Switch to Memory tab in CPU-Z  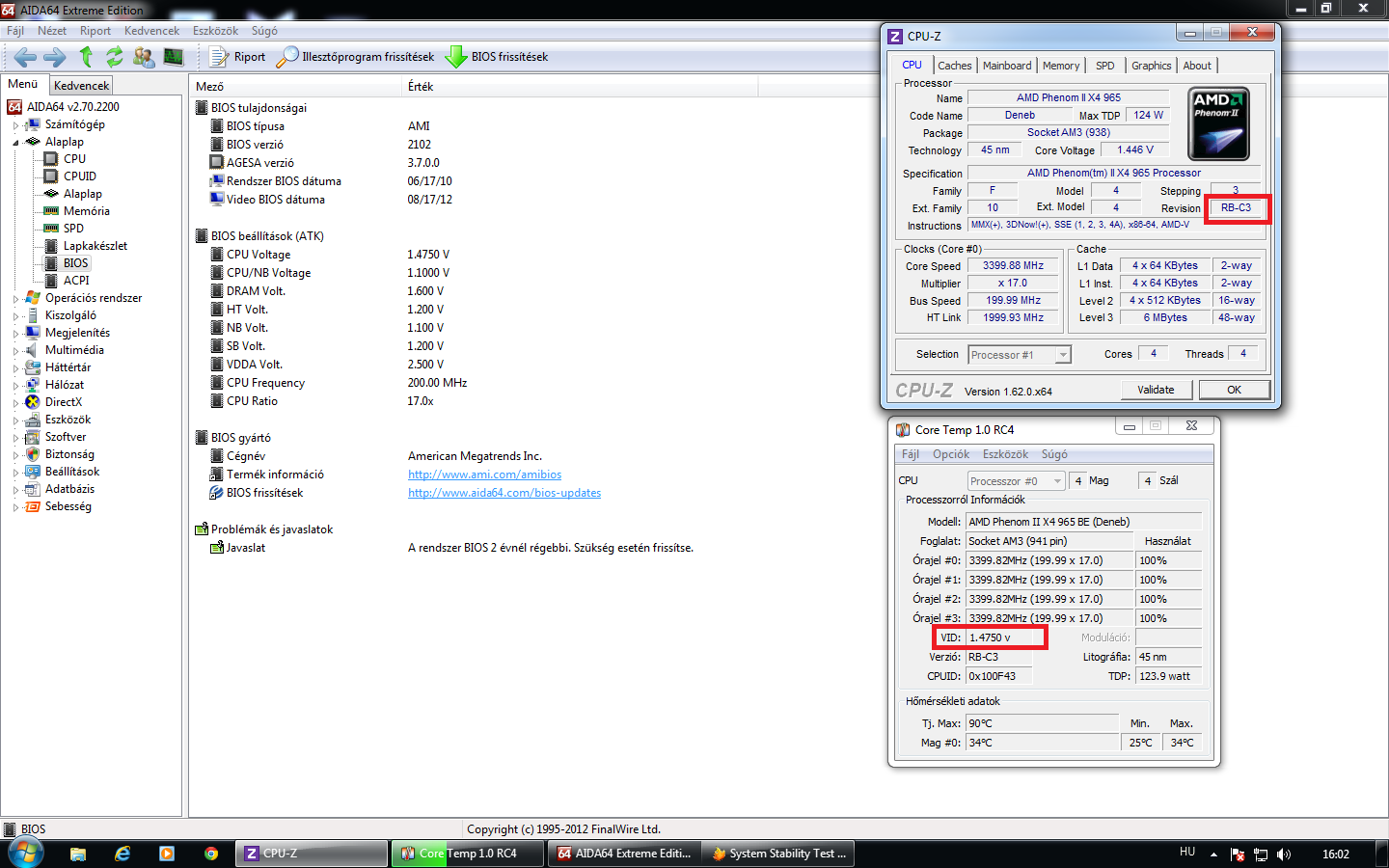point(1061,66)
